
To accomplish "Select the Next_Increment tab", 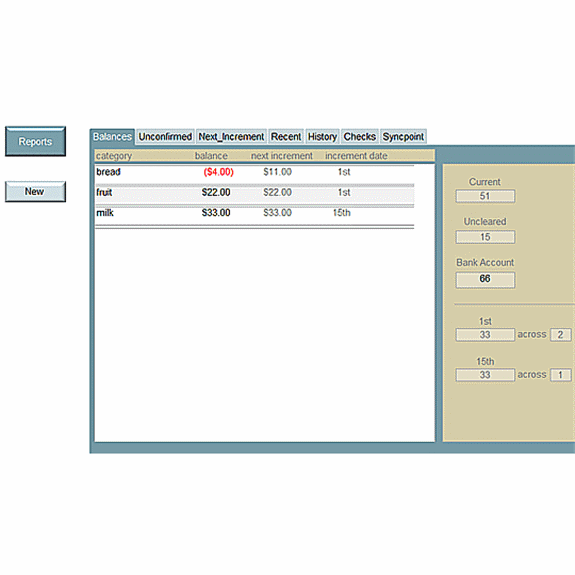I will coord(231,137).
